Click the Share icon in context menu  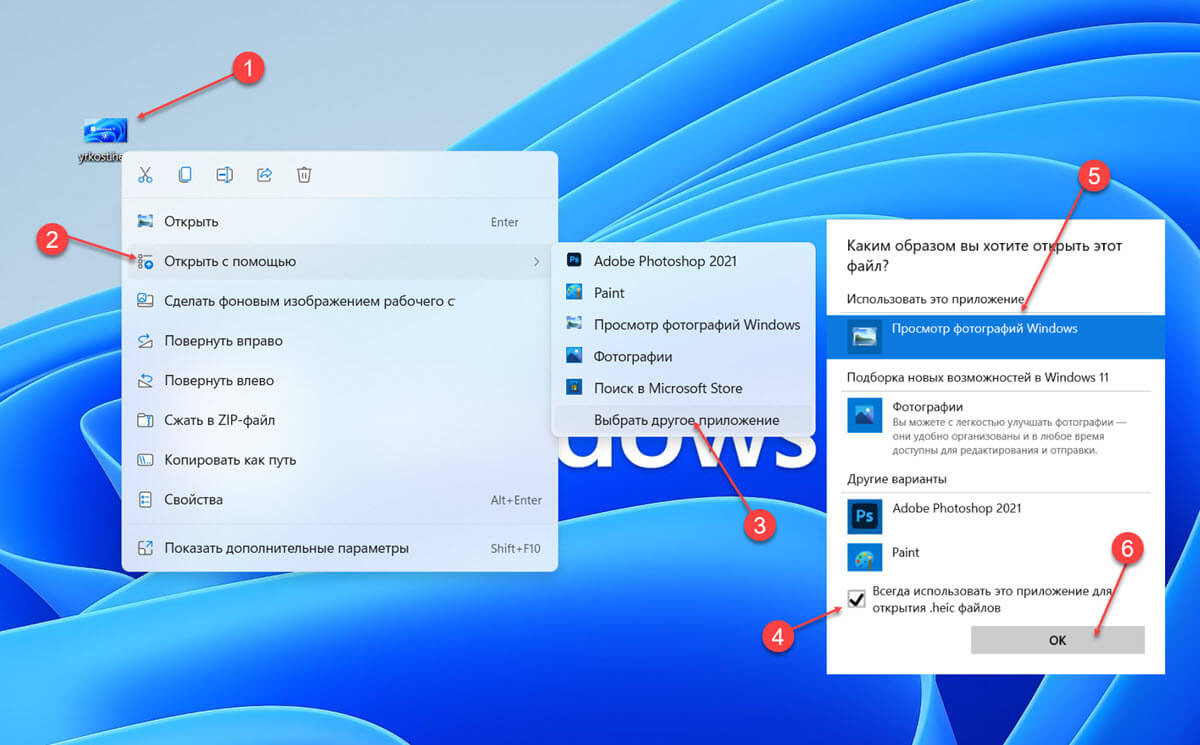pyautogui.click(x=265, y=175)
